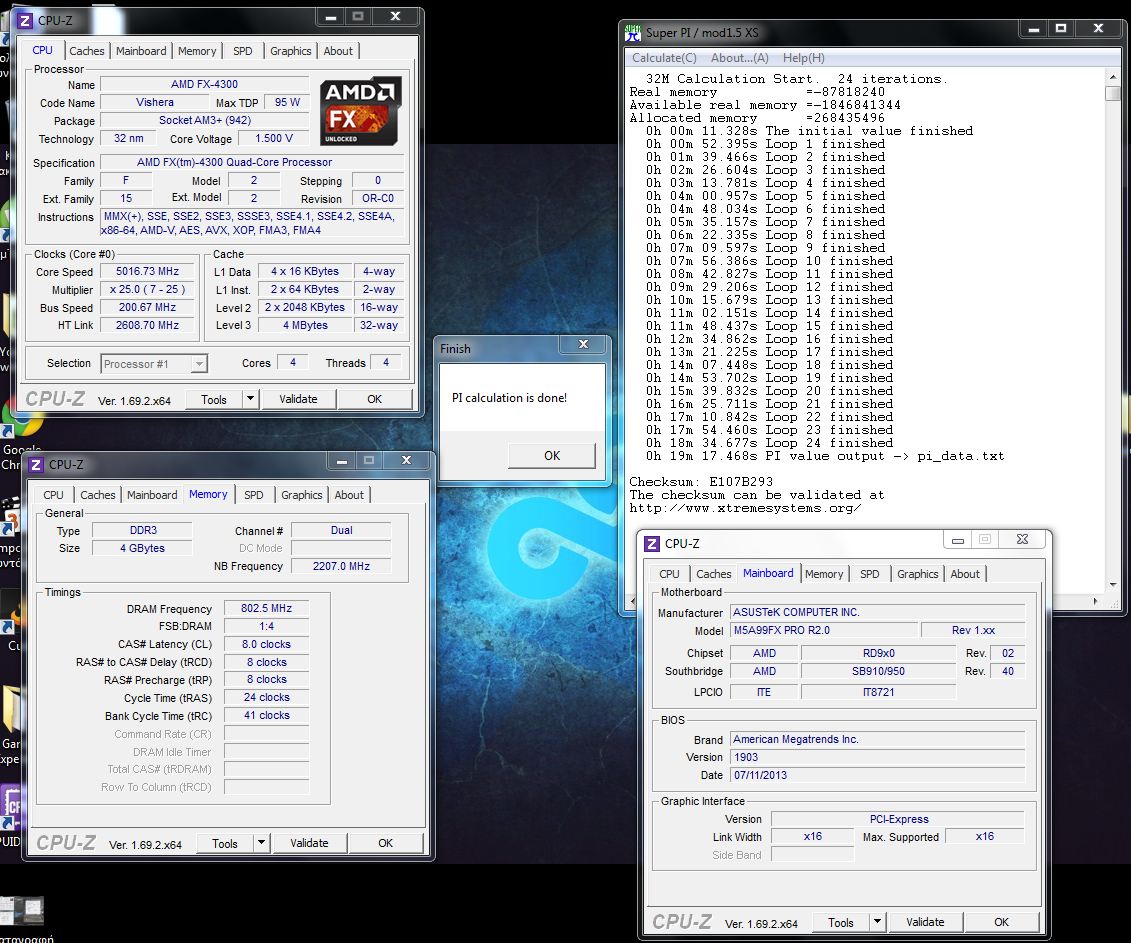Click the Tools button in the CPU-Z Memory window

225,843
